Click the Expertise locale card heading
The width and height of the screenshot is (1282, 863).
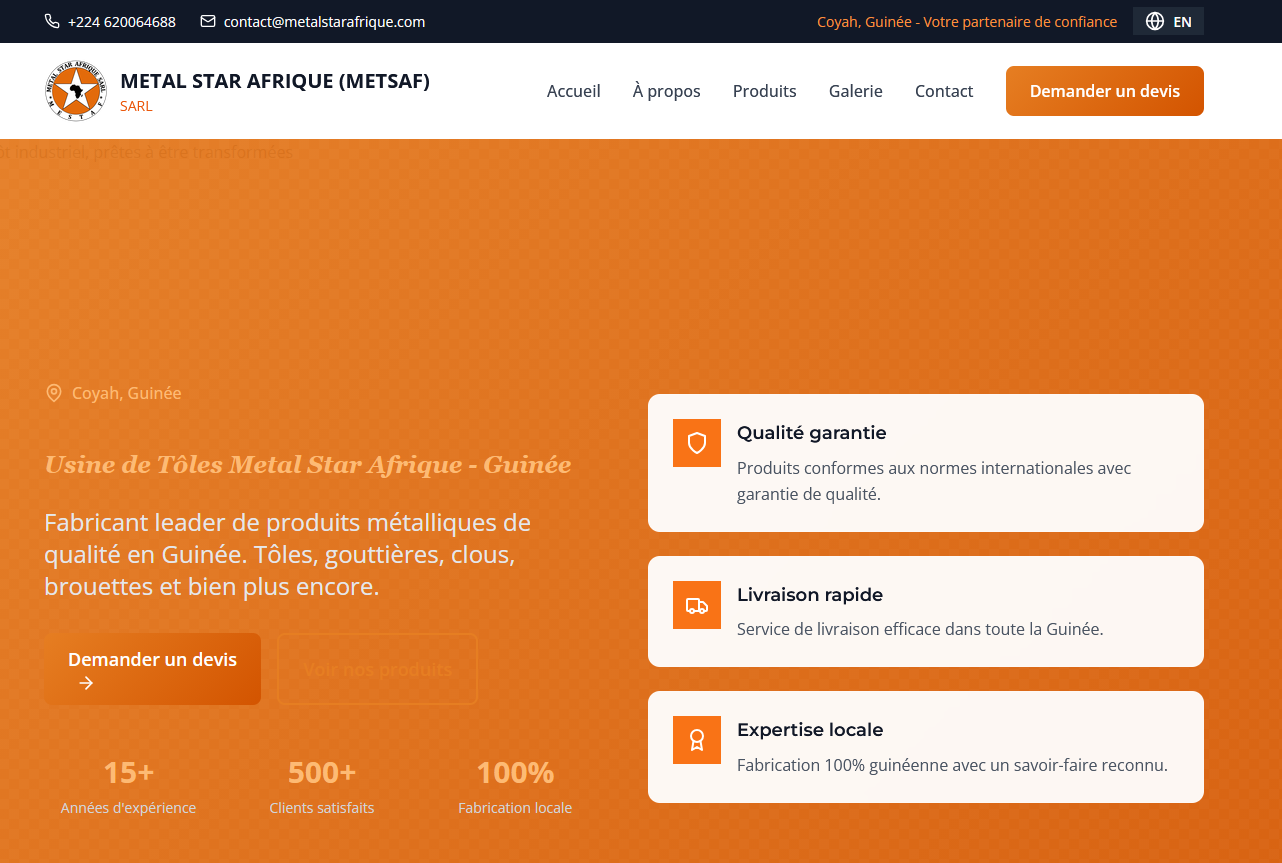(810, 730)
